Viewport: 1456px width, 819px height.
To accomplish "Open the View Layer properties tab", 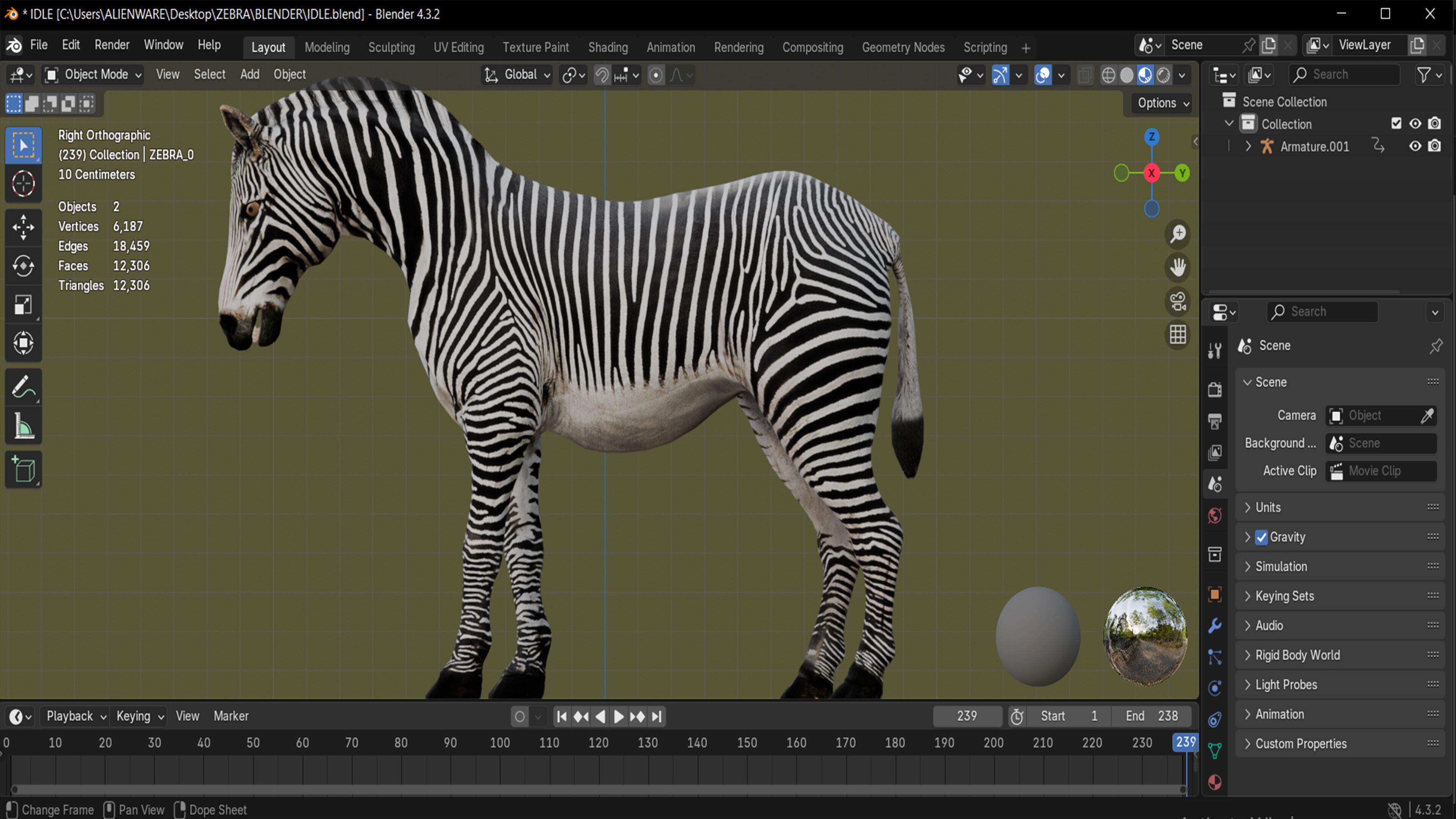I will click(x=1214, y=452).
